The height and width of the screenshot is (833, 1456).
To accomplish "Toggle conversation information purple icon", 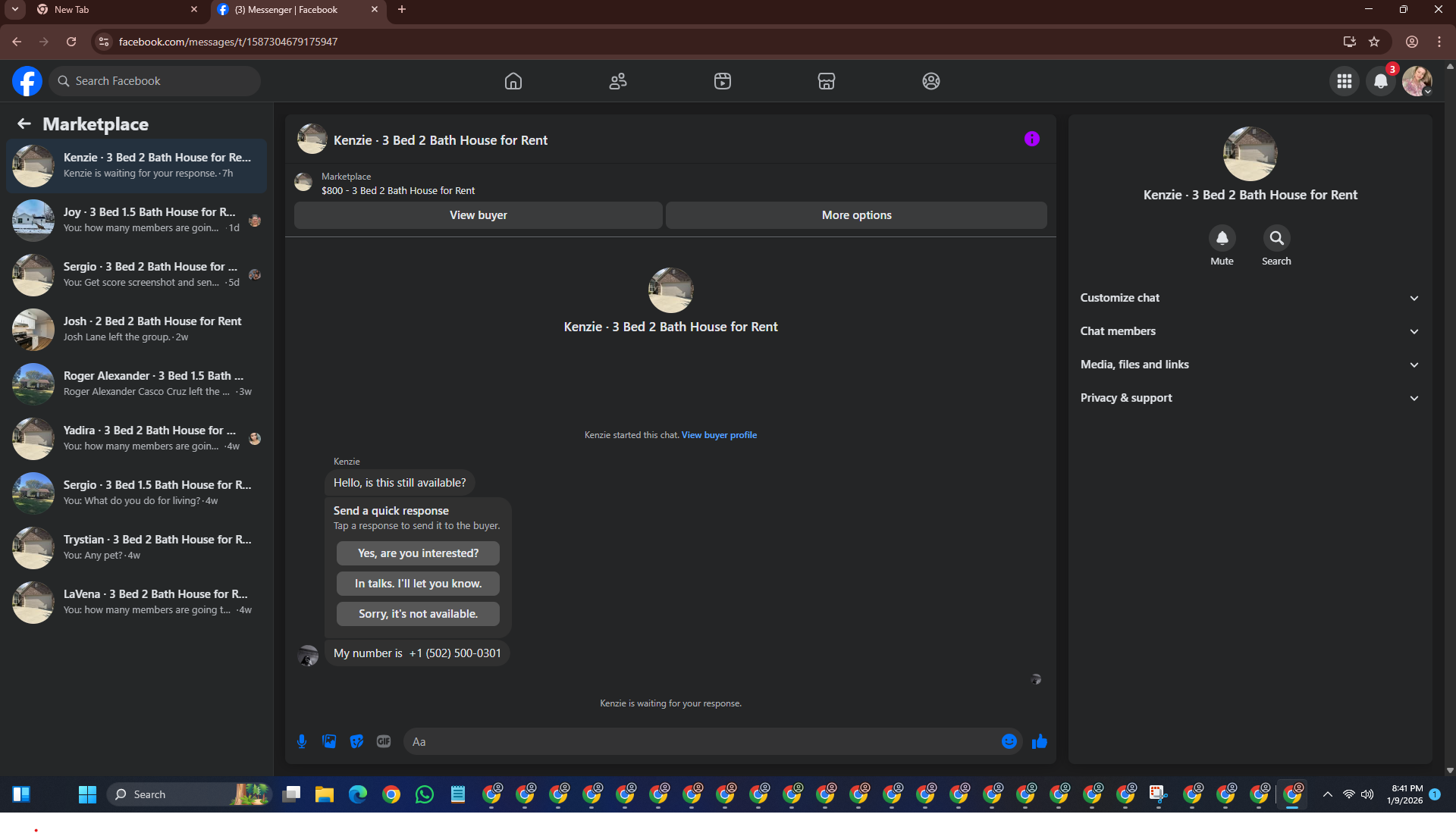I will 1031,139.
